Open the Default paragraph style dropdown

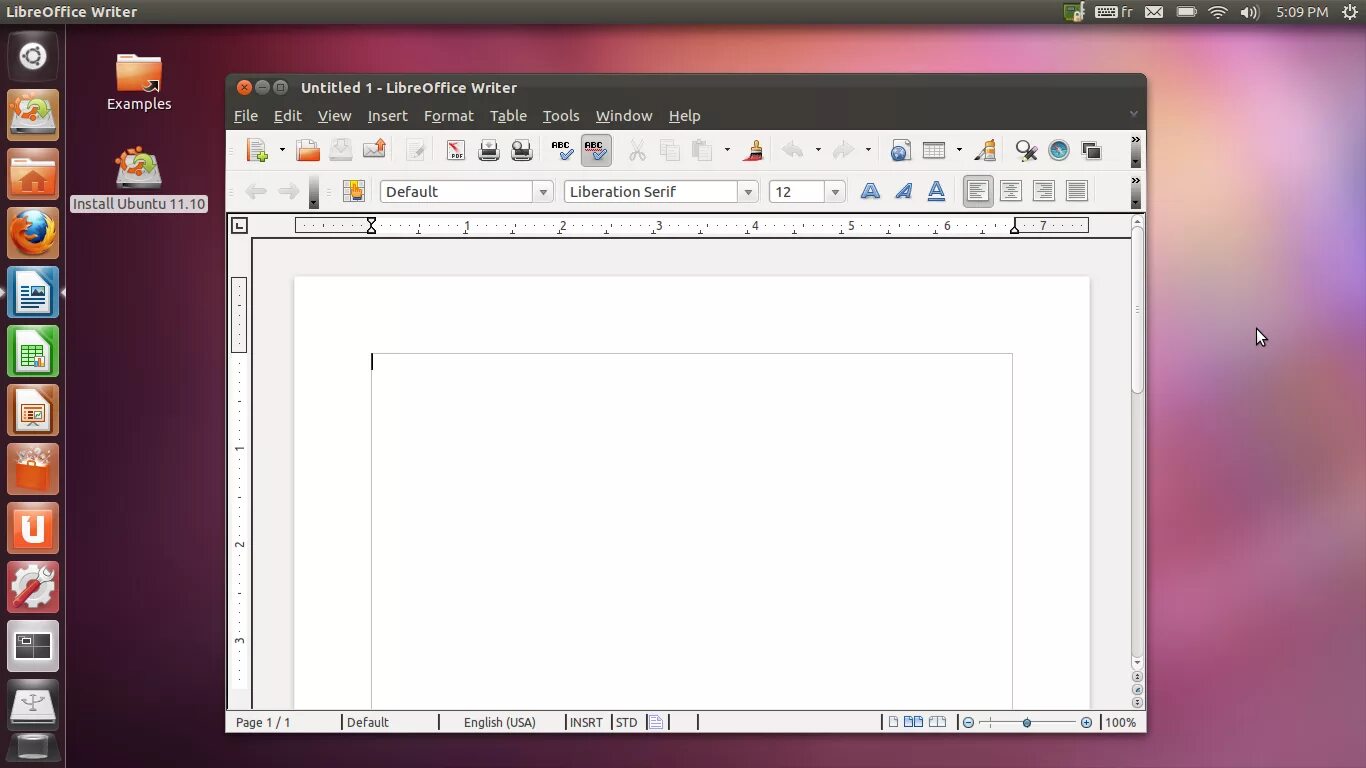click(x=543, y=192)
